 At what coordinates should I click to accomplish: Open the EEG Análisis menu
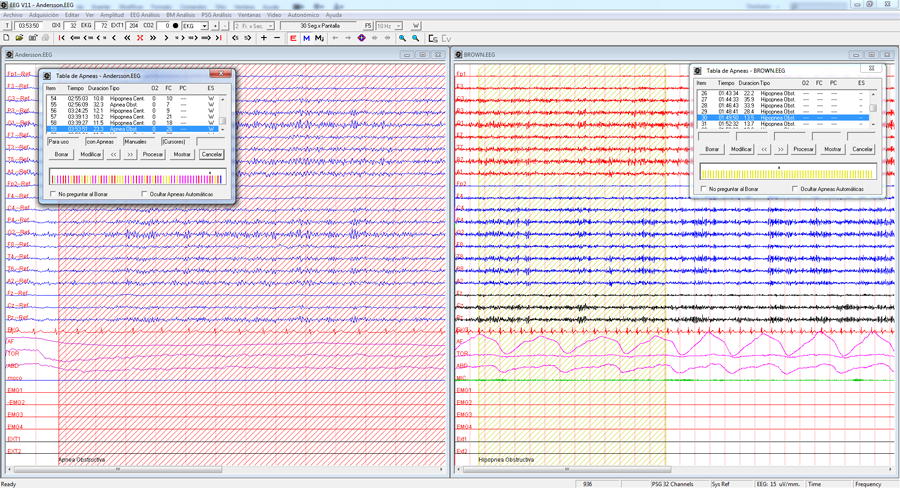point(145,15)
